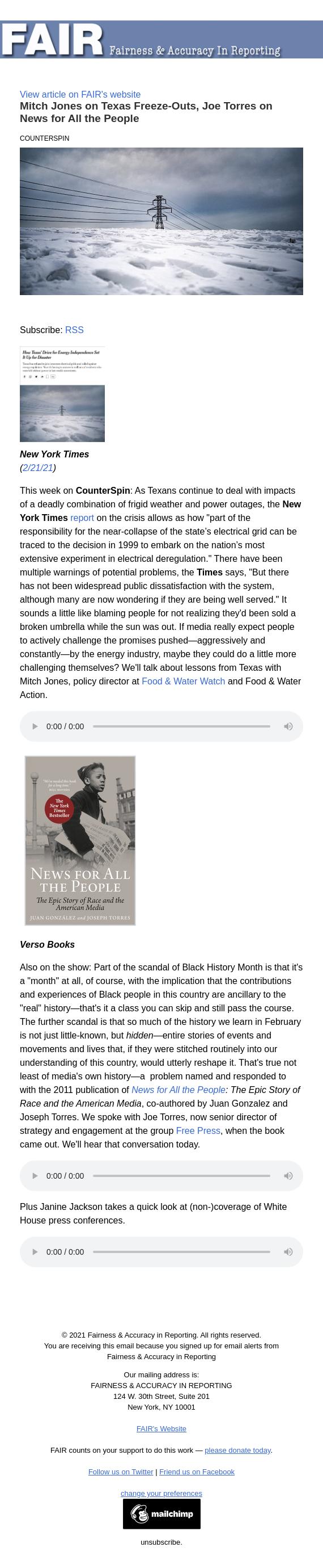Screen dimensions: 323x1568
Task: Open the 2/21/21 New York Times link
Action: pyautogui.click(x=38, y=468)
